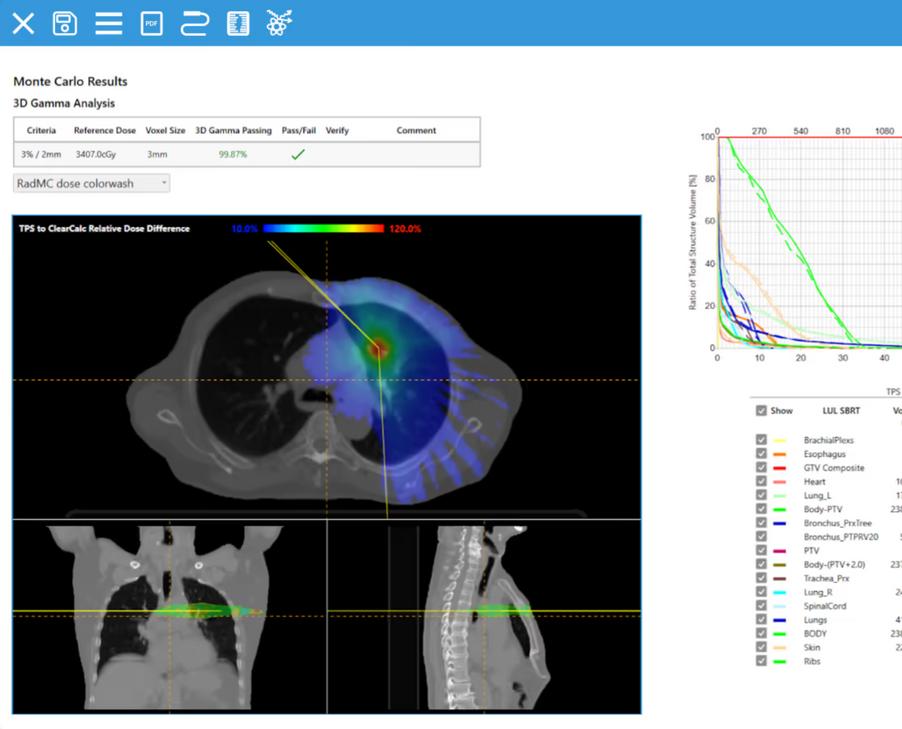This screenshot has width=902, height=729.
Task: Click the 3407.0cGy reference dose cell
Action: 95,154
